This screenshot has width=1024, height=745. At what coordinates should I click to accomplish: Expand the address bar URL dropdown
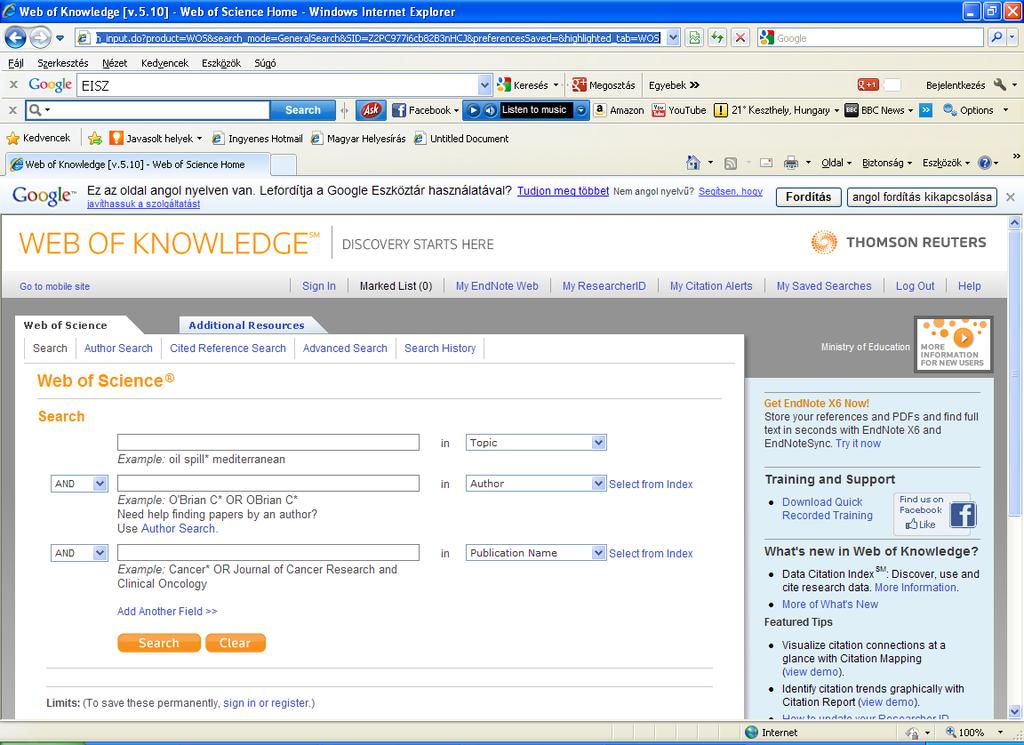click(x=673, y=38)
